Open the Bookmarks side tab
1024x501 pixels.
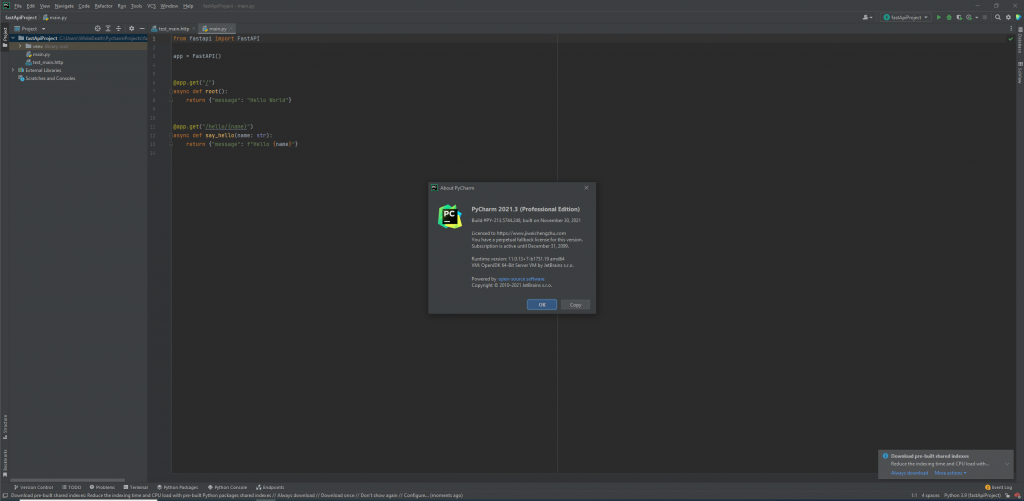(x=5, y=462)
